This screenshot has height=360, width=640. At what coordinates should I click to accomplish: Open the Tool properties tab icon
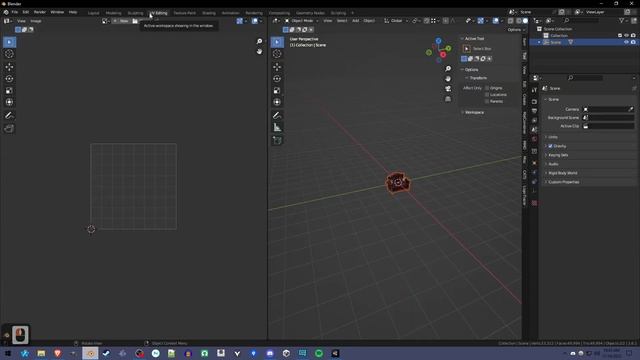coord(534,90)
